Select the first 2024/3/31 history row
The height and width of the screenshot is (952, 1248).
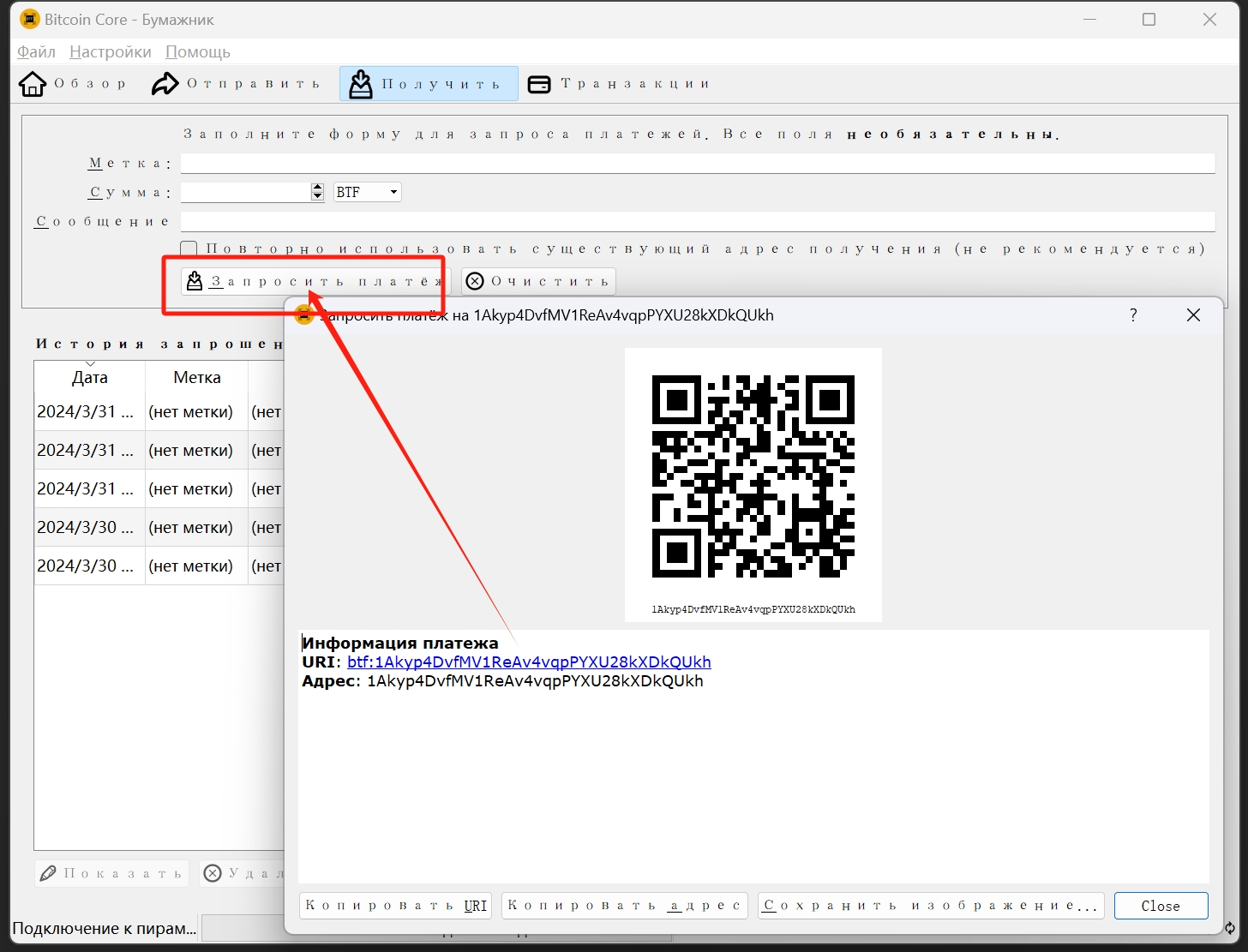(159, 412)
